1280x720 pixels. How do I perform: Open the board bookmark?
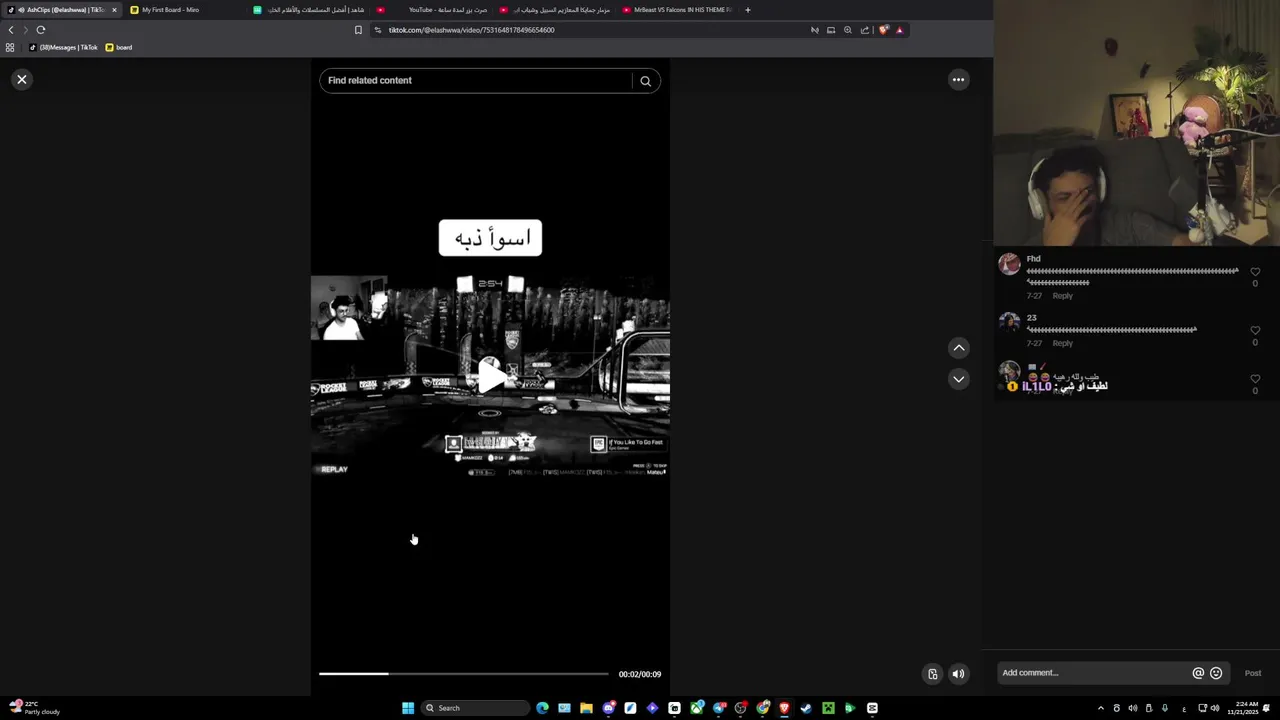[x=119, y=47]
